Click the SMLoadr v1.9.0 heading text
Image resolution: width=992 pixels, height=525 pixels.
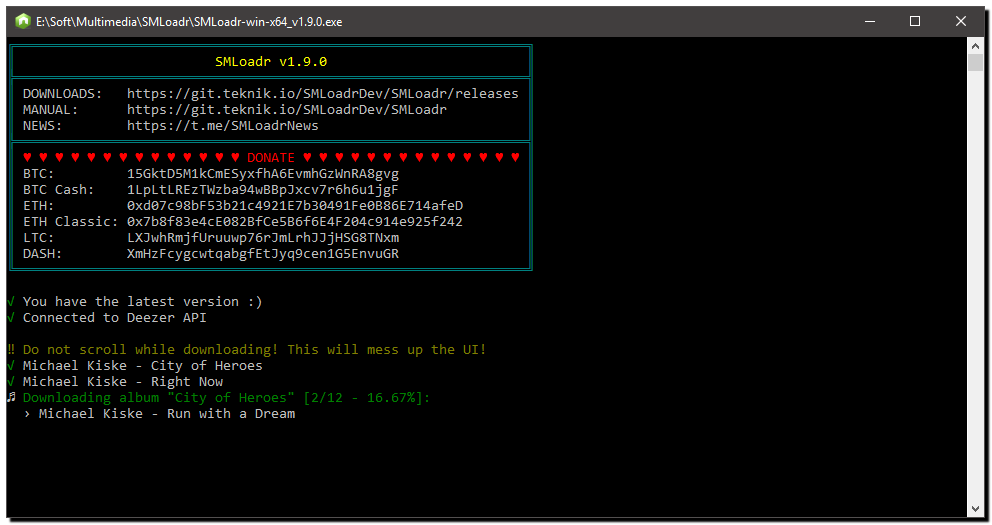(x=271, y=62)
